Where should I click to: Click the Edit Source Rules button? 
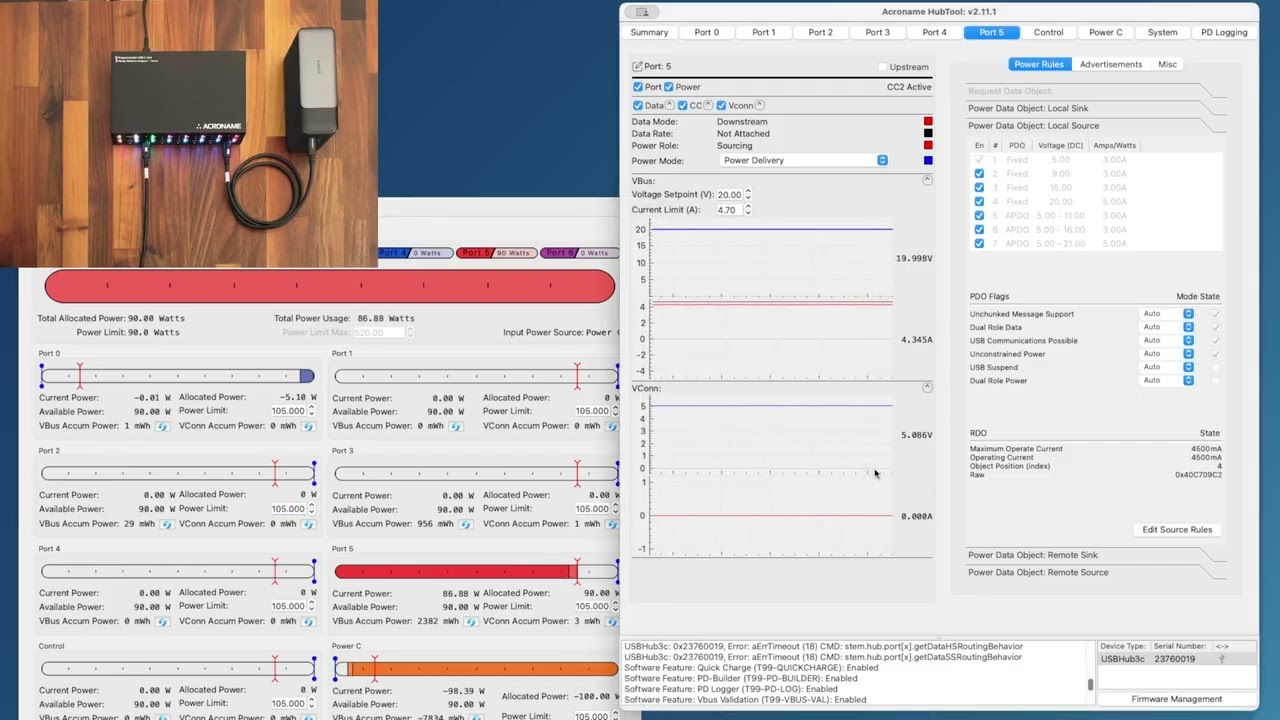click(x=1177, y=530)
